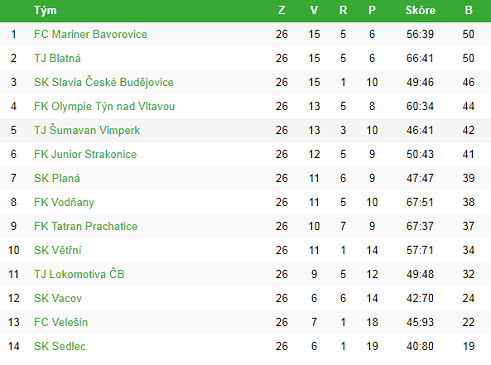Open SK Vacov team page

(58, 298)
